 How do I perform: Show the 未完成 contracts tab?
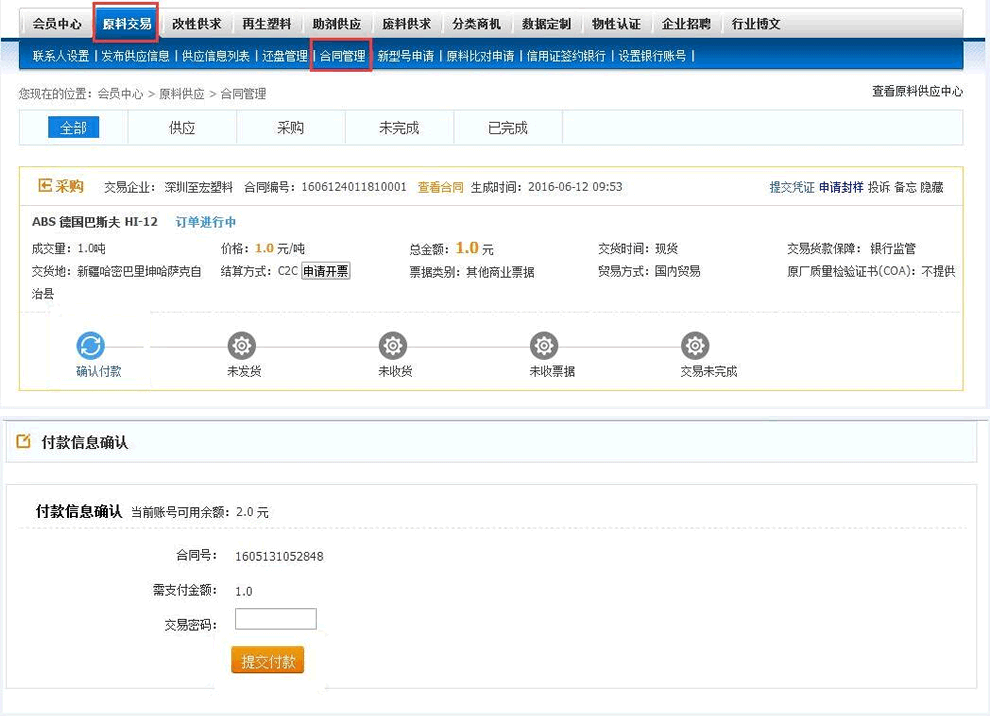pyautogui.click(x=399, y=128)
